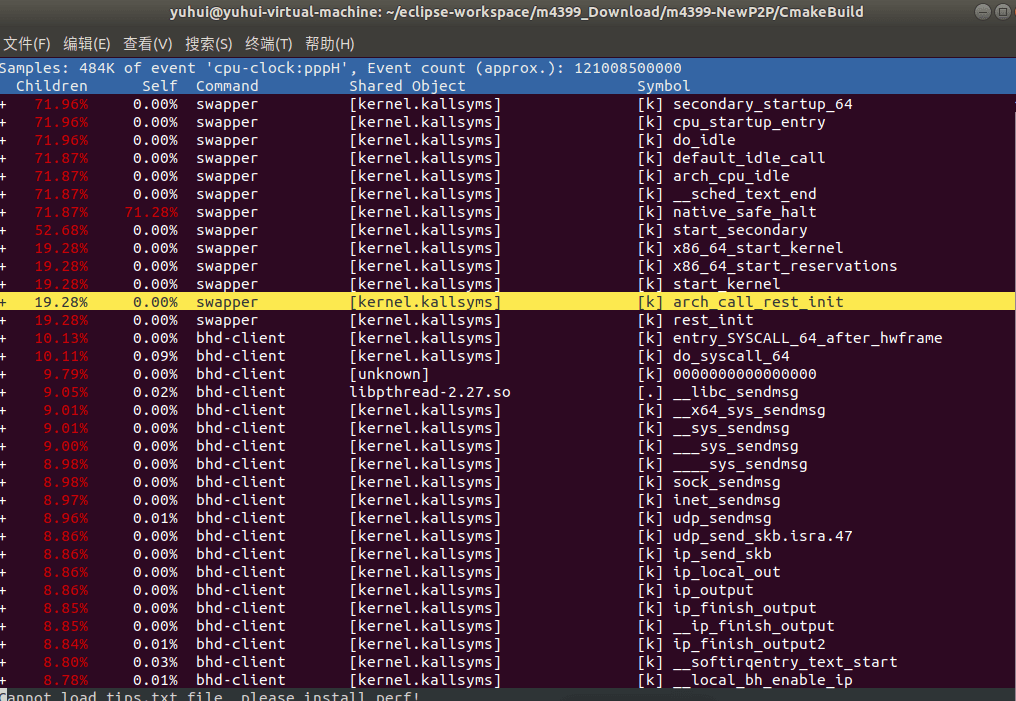Click the 52.68% children value

(x=62, y=231)
